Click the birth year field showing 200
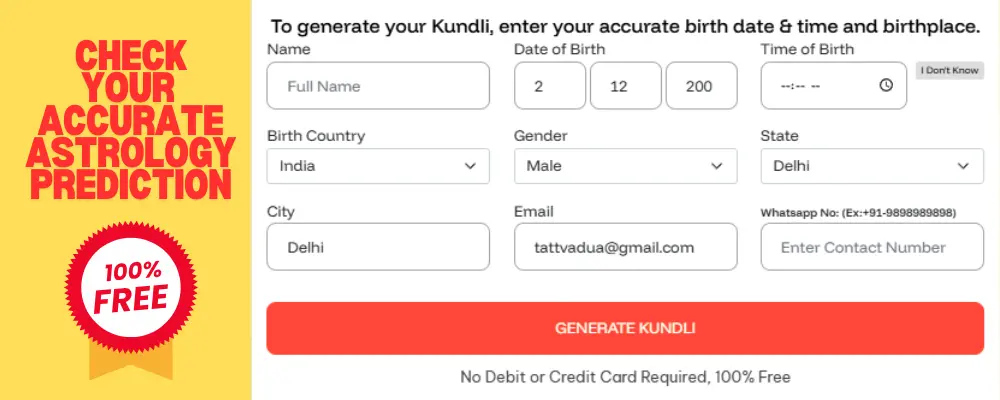The height and width of the screenshot is (400, 1000). click(701, 86)
